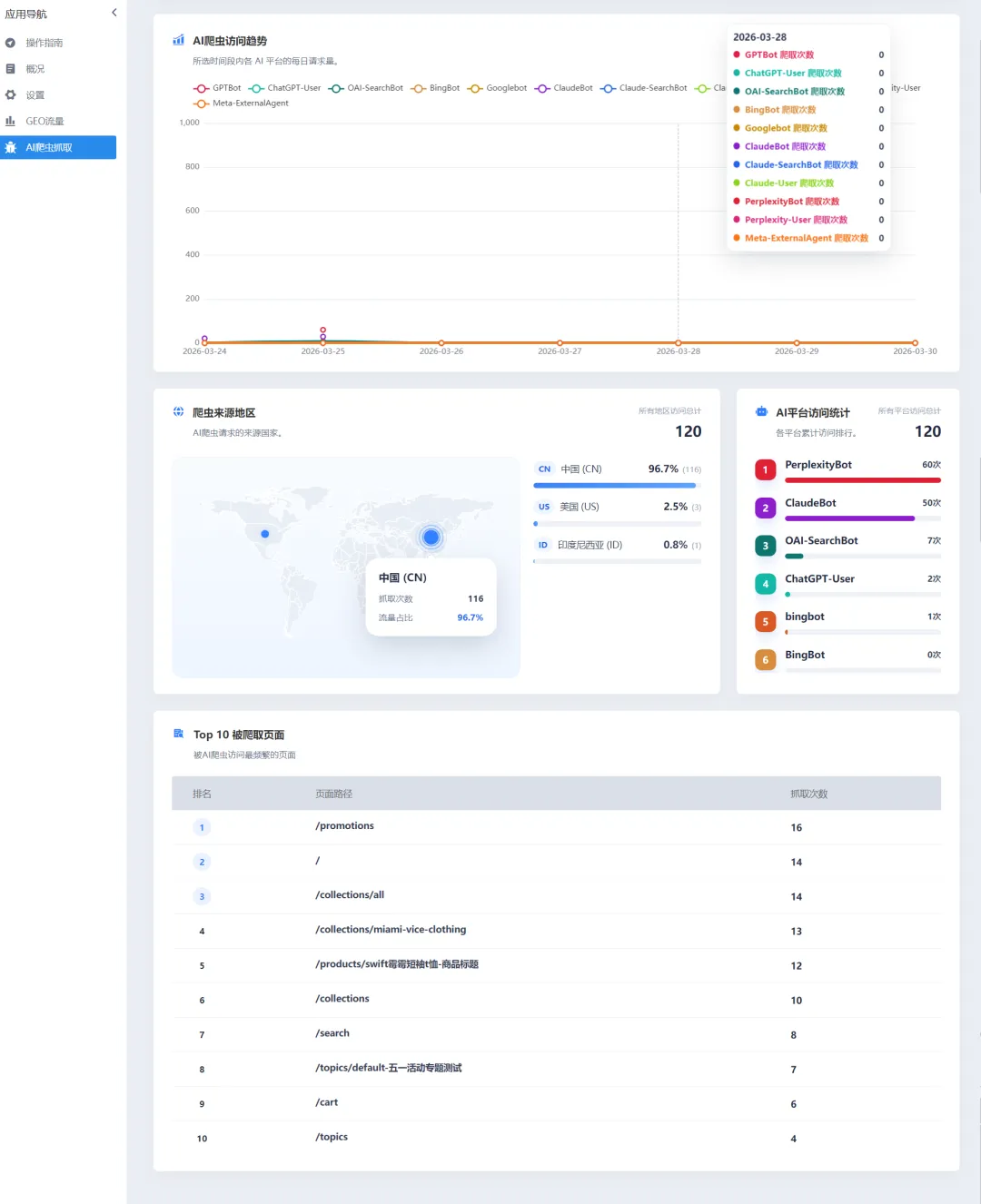The height and width of the screenshot is (1204, 981).
Task: Select the 中国 (CN) region row
Action: pyautogui.click(x=617, y=469)
